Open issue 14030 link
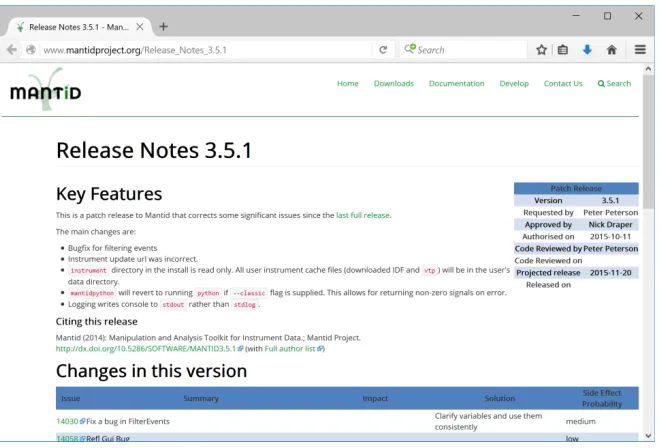Screen dimensions: 662x448 tap(70, 421)
